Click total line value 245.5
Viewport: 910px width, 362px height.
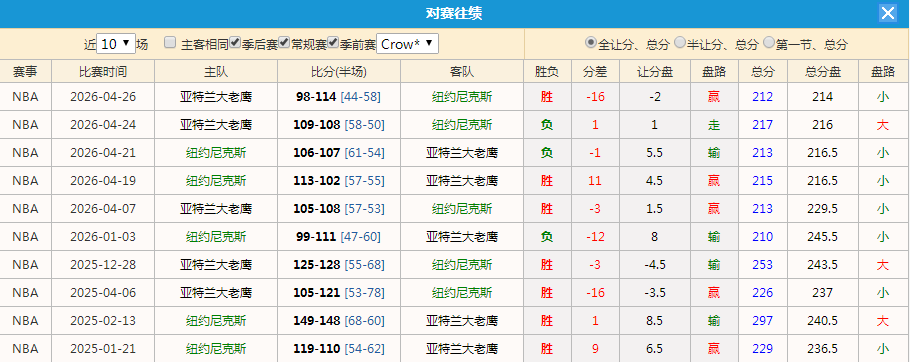(822, 237)
